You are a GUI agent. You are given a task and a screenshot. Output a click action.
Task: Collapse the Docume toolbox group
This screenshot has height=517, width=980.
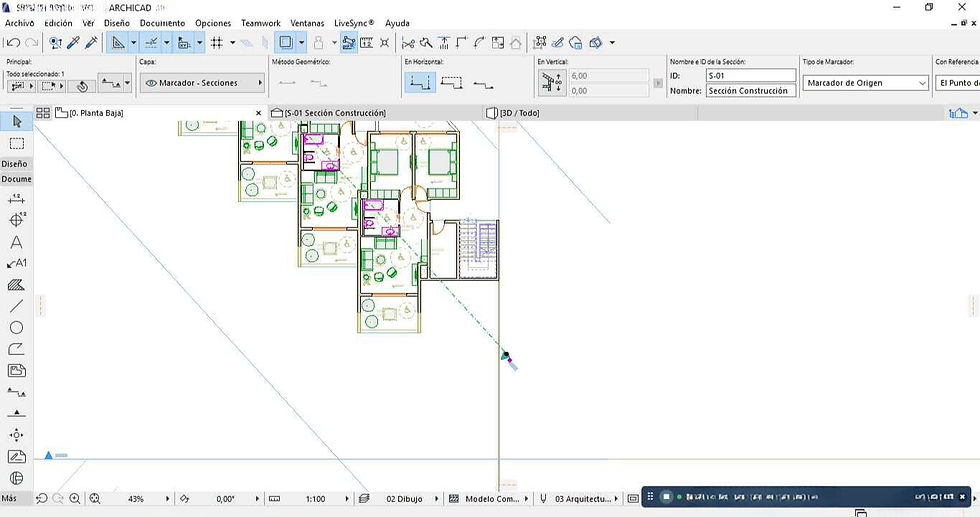click(x=16, y=179)
